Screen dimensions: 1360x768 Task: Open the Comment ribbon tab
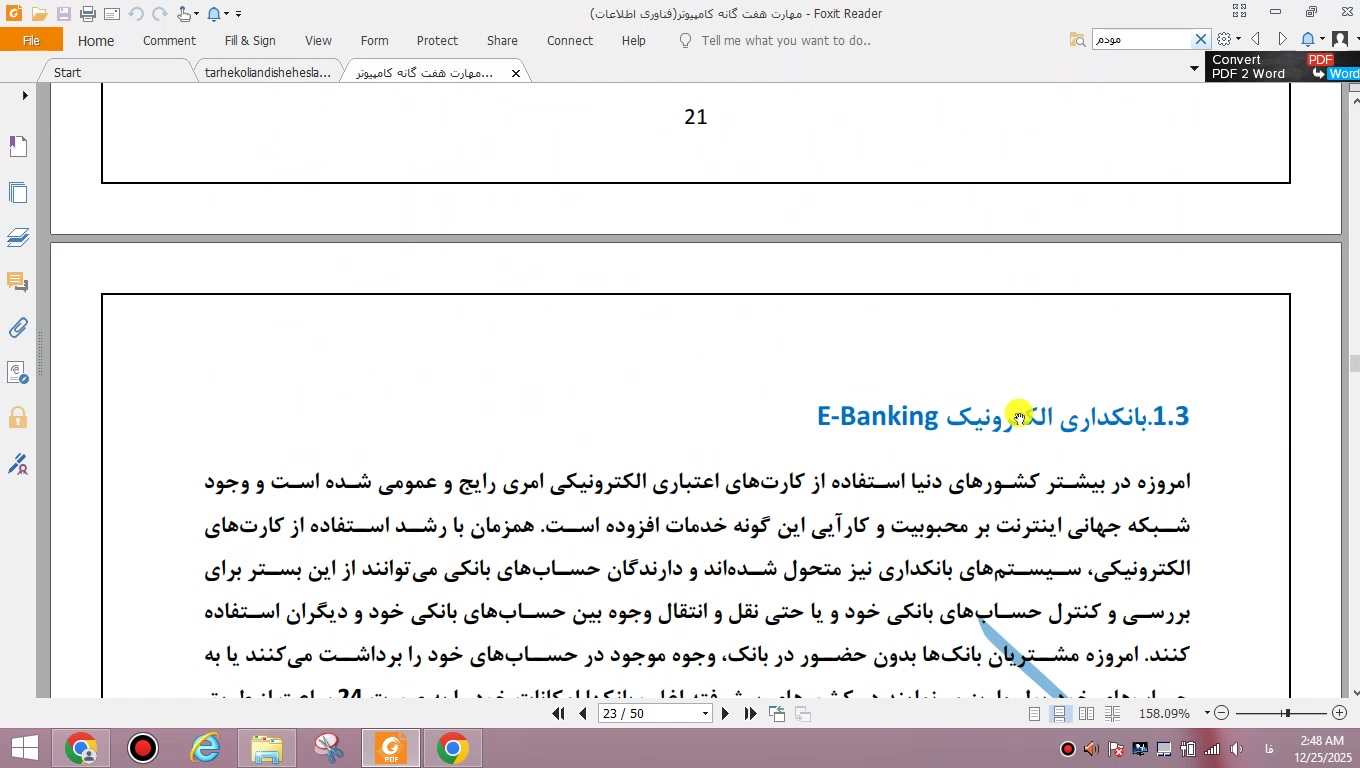(x=169, y=41)
